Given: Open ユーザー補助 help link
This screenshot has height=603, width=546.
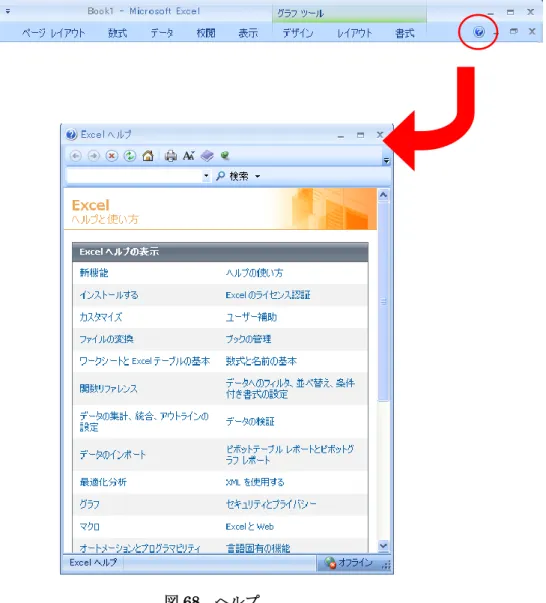Looking at the screenshot, I should 251,317.
